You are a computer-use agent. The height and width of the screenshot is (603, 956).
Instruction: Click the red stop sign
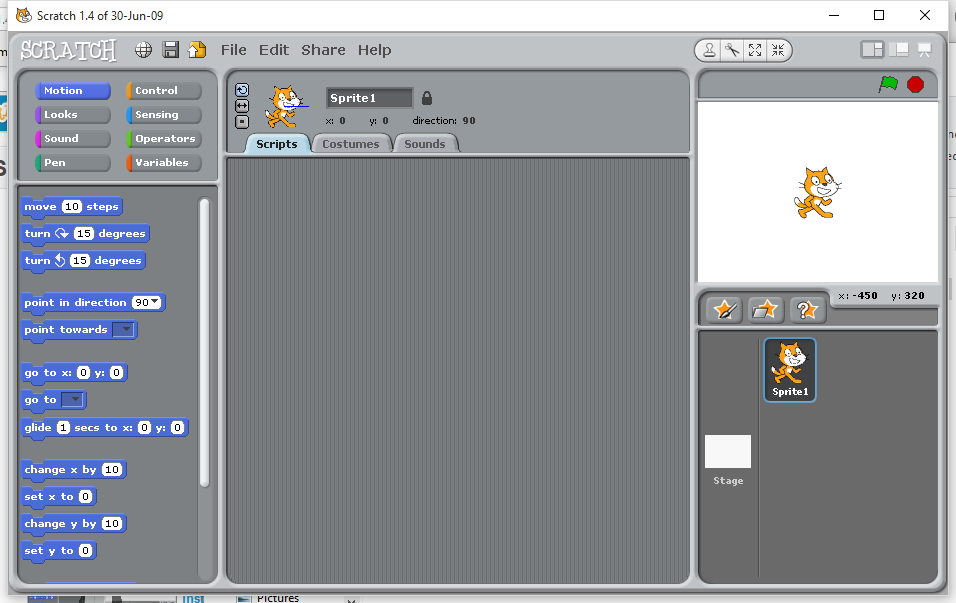coord(915,84)
